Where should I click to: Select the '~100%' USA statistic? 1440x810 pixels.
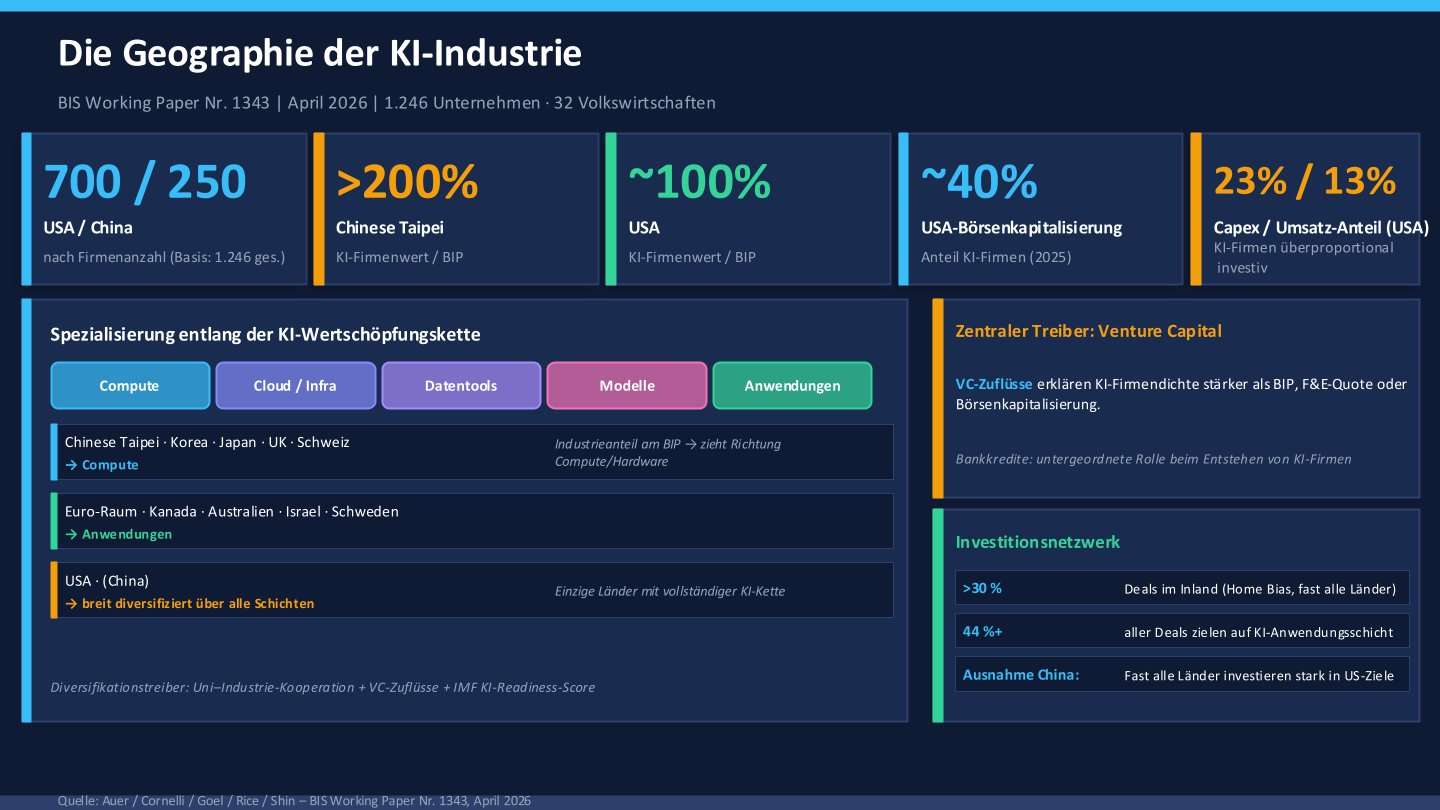tap(700, 182)
